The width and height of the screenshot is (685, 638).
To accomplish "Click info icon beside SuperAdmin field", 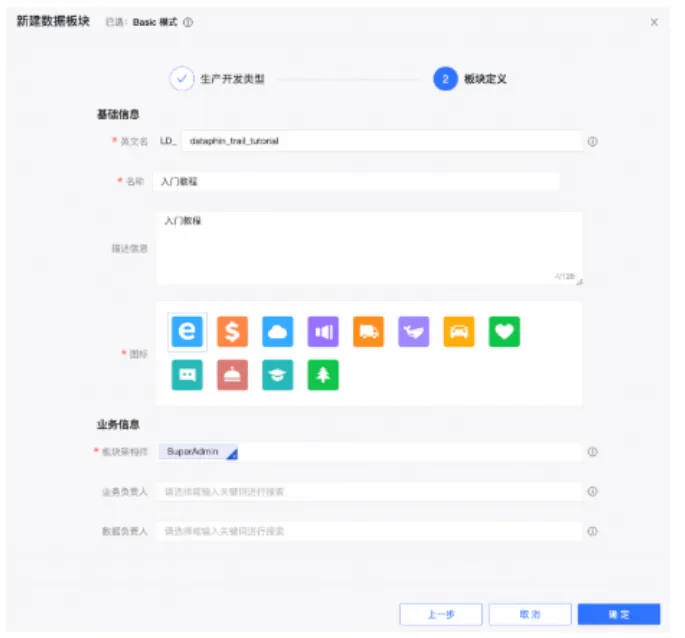I will tap(592, 452).
